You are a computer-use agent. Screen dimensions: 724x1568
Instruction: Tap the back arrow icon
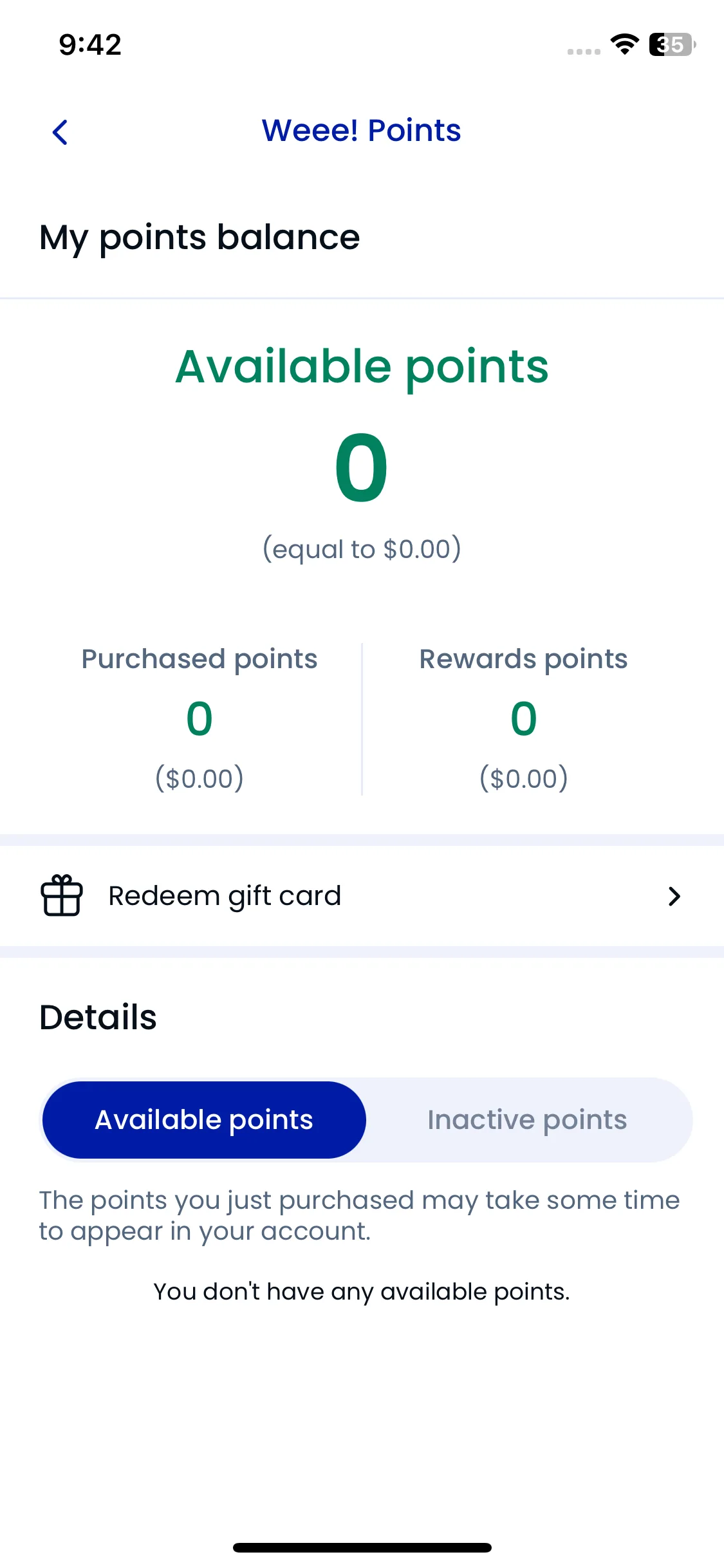60,133
